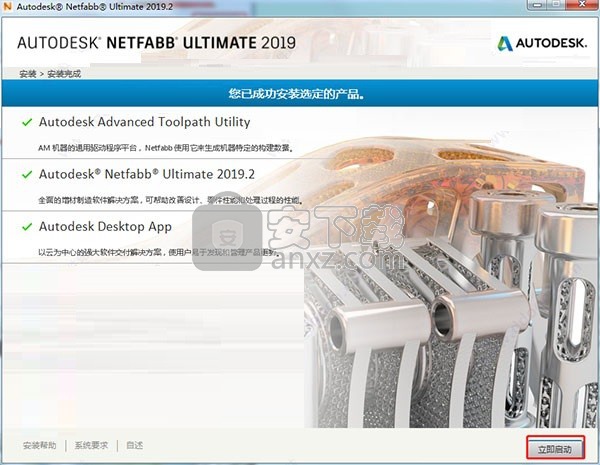Open the 安装帮助 installation help link
Screen dimensions: 600x465
coord(39,445)
